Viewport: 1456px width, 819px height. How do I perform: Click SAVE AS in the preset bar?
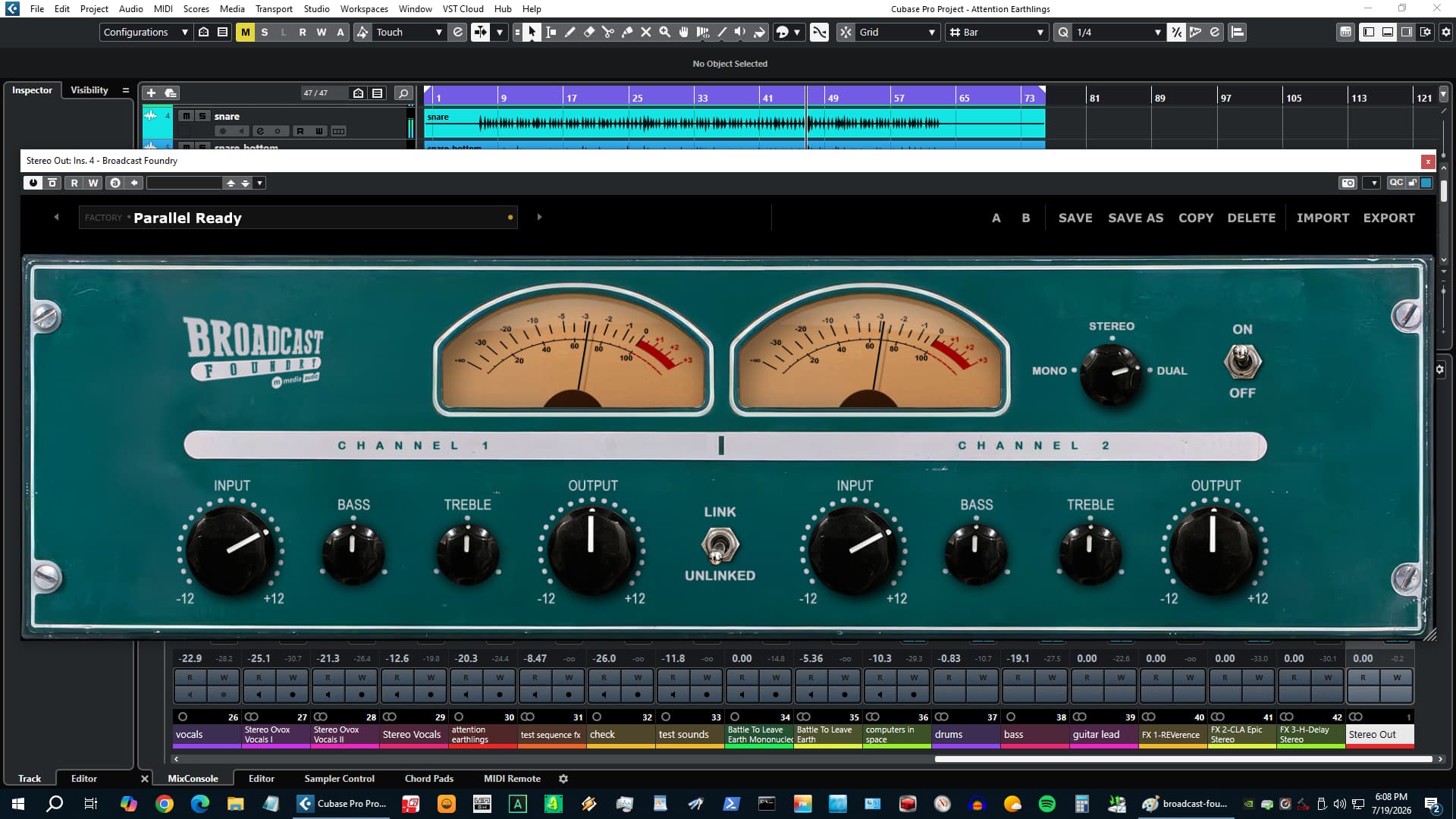(x=1135, y=218)
